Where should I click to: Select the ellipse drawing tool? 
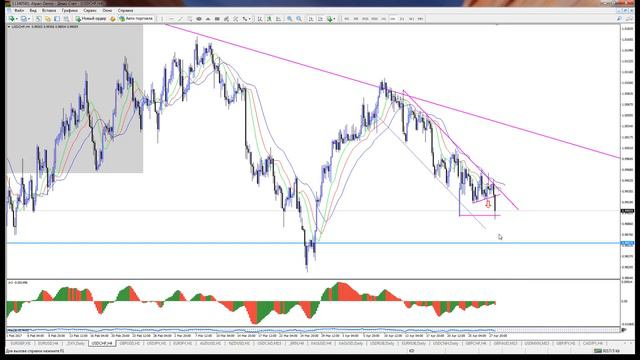[x=199, y=18]
